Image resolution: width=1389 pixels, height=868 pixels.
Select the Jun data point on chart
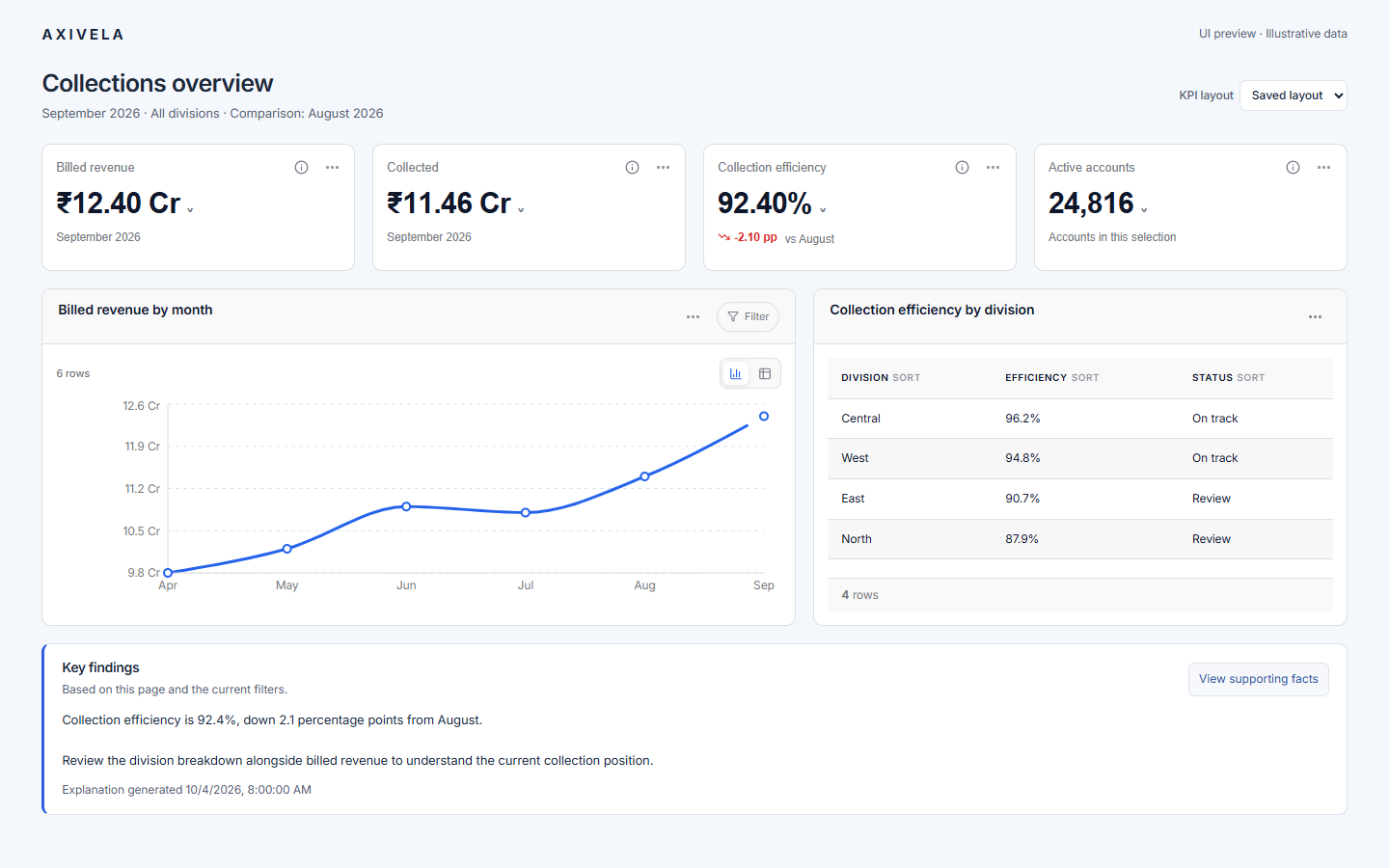pos(406,506)
